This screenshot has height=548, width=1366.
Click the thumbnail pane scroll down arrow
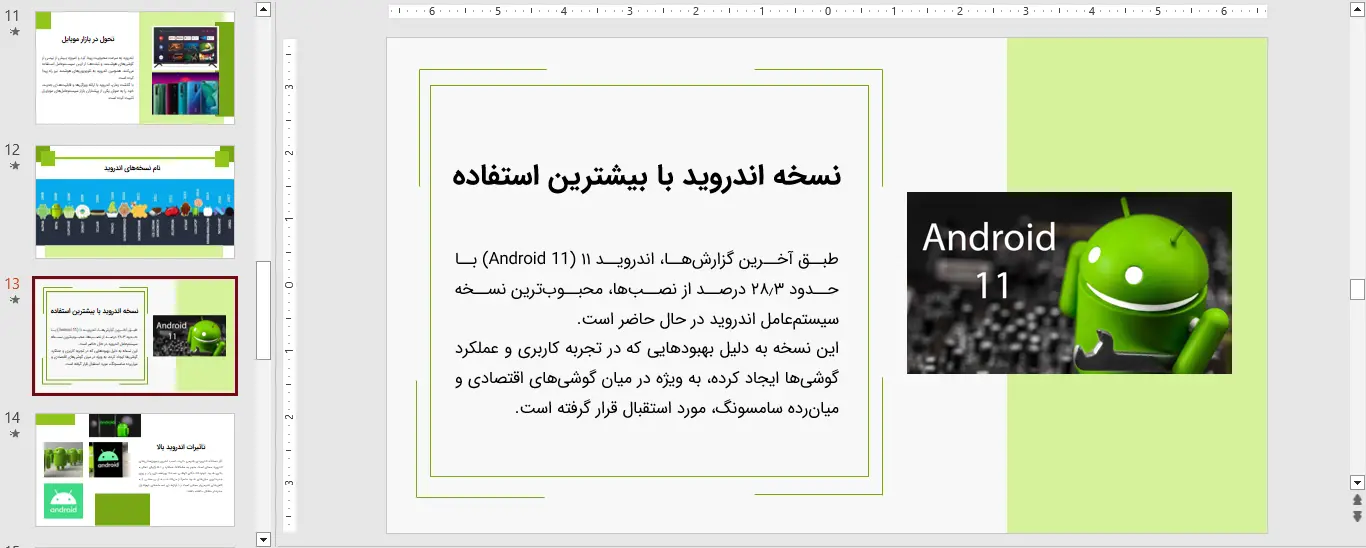click(x=264, y=539)
